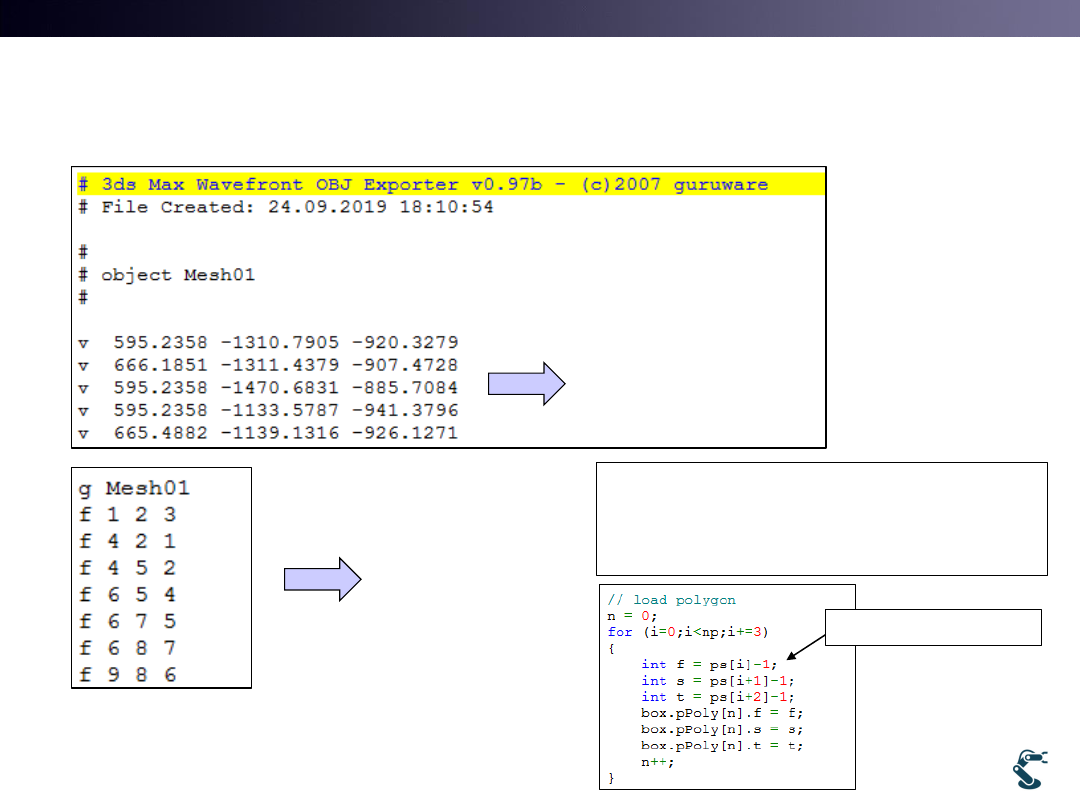1080x810 pixels.
Task: Click the large empty text box above code
Action: (x=821, y=518)
